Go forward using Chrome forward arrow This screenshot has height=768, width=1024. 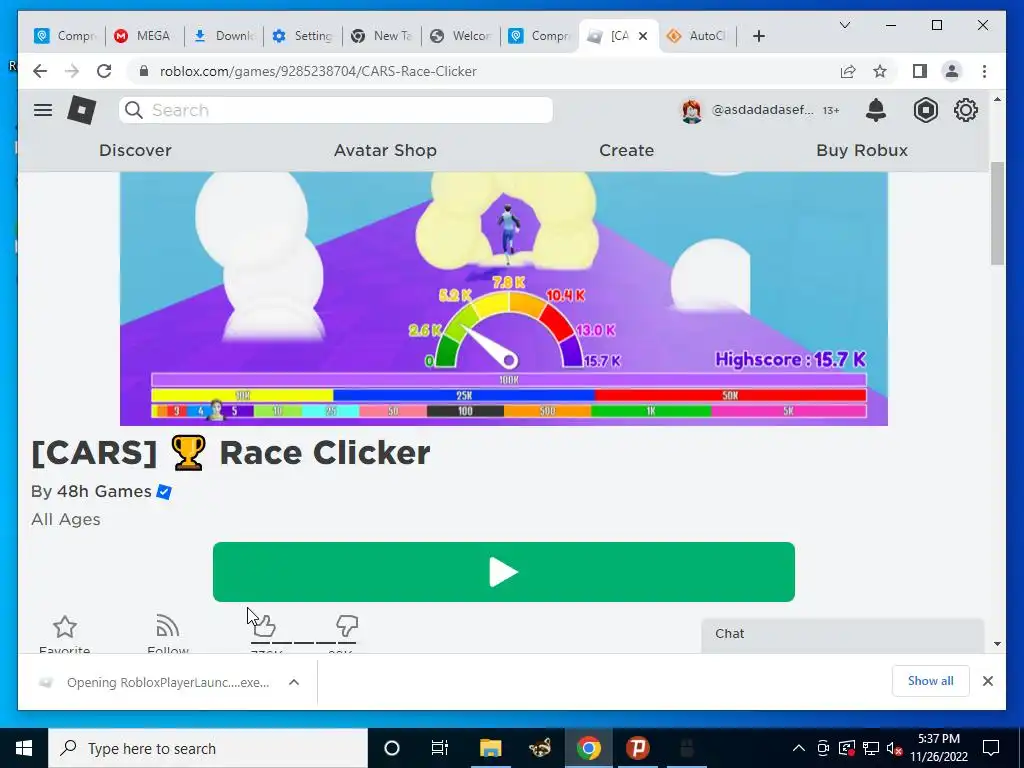tap(72, 71)
